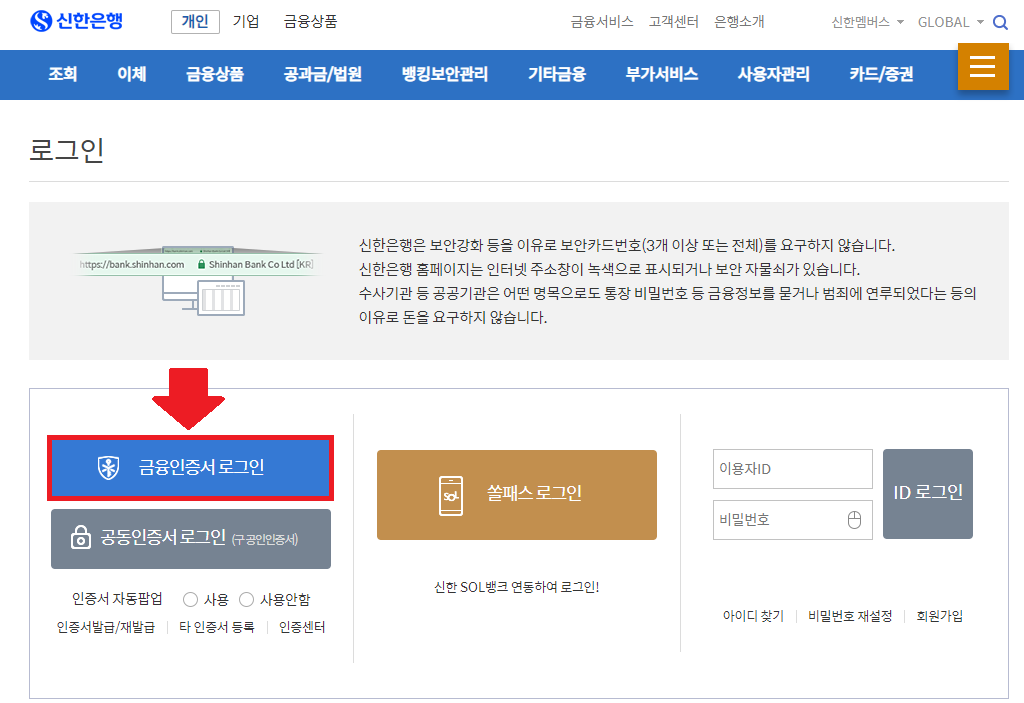
Task: Expand the 신한멤버스 dropdown
Action: 867,22
